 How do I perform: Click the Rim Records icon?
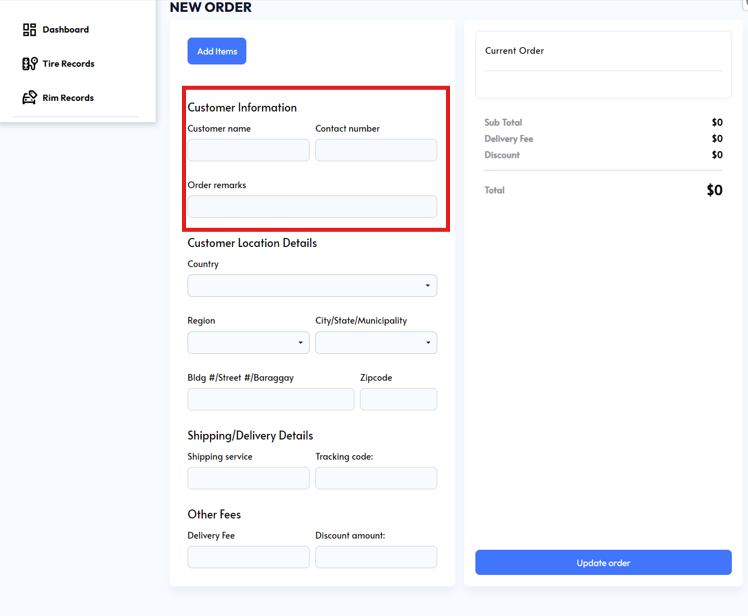[29, 98]
